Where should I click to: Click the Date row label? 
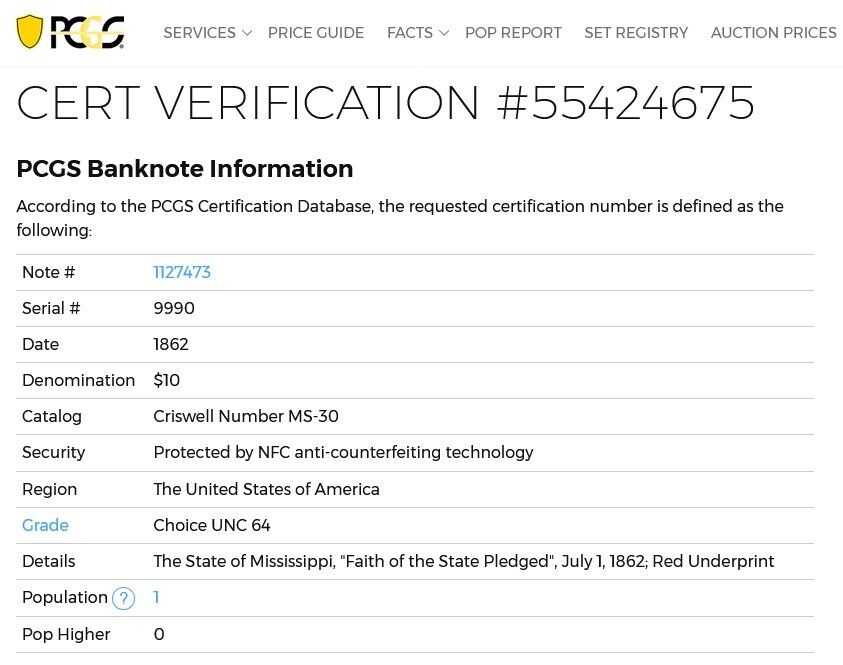point(40,344)
